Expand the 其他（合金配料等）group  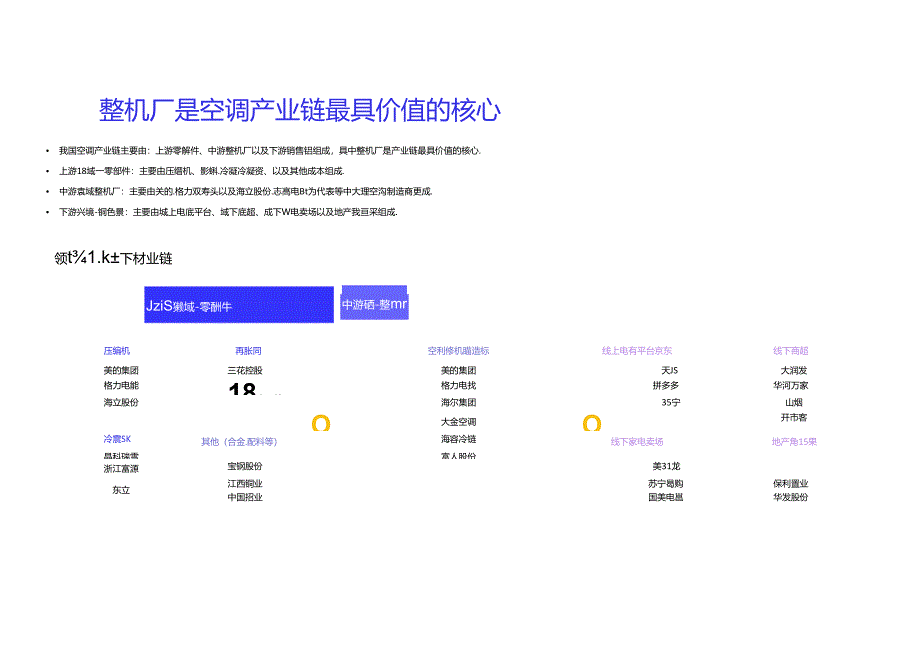tap(239, 442)
